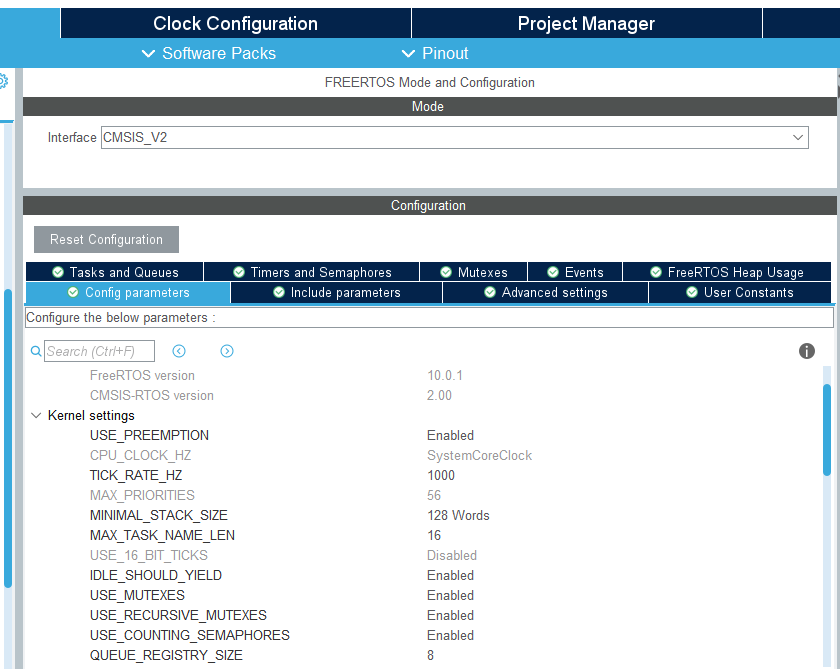Select USE_PREEMPTION Enabled value
The image size is (840, 669).
451,435
